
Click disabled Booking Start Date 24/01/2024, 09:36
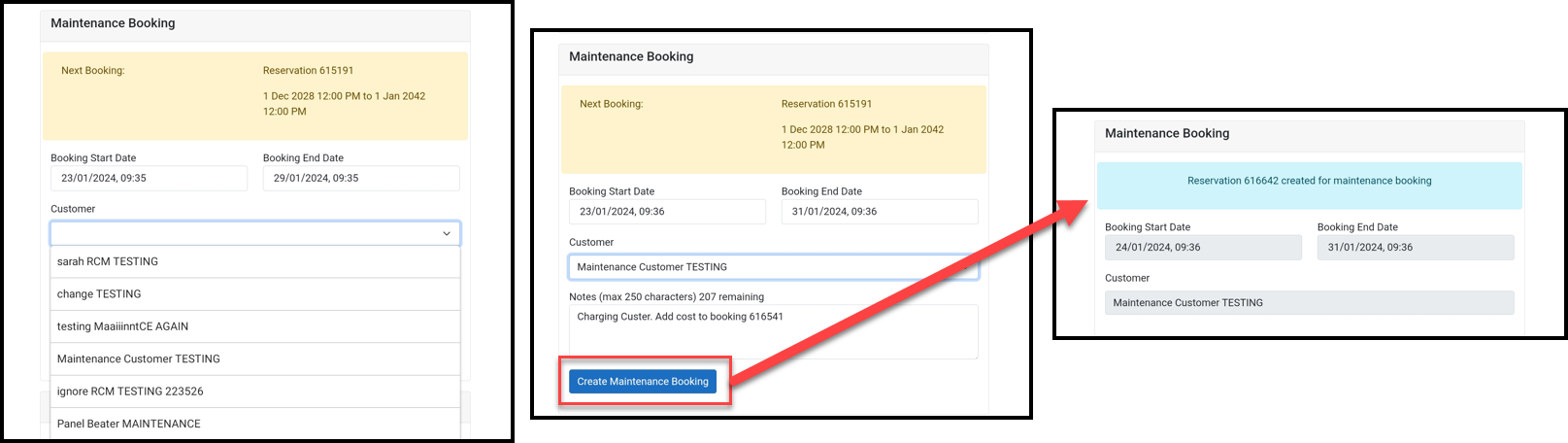tap(1203, 247)
